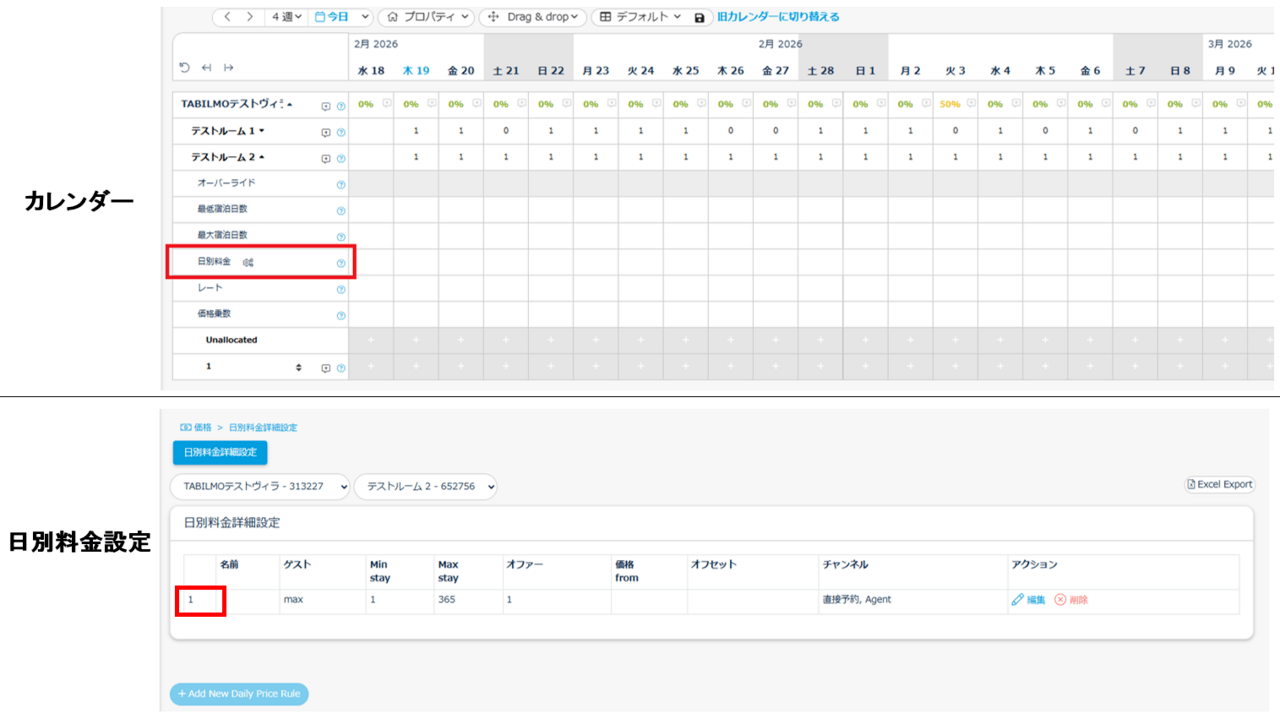Viewport: 1280px width, 719px height.
Task: Open the プロパティ dropdown
Action: coord(428,17)
